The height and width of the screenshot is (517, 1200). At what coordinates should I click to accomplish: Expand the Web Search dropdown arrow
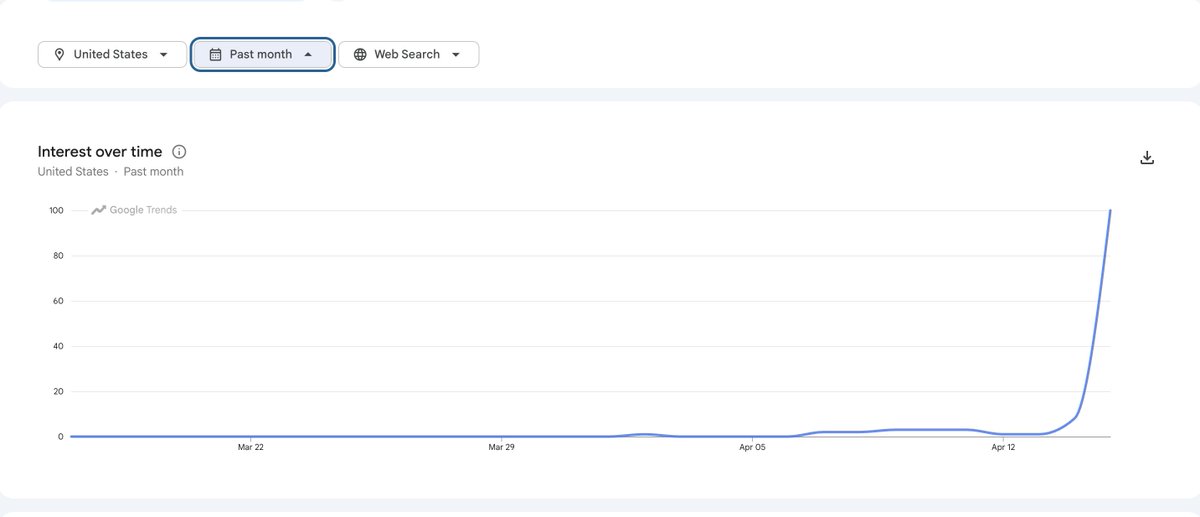pyautogui.click(x=456, y=55)
